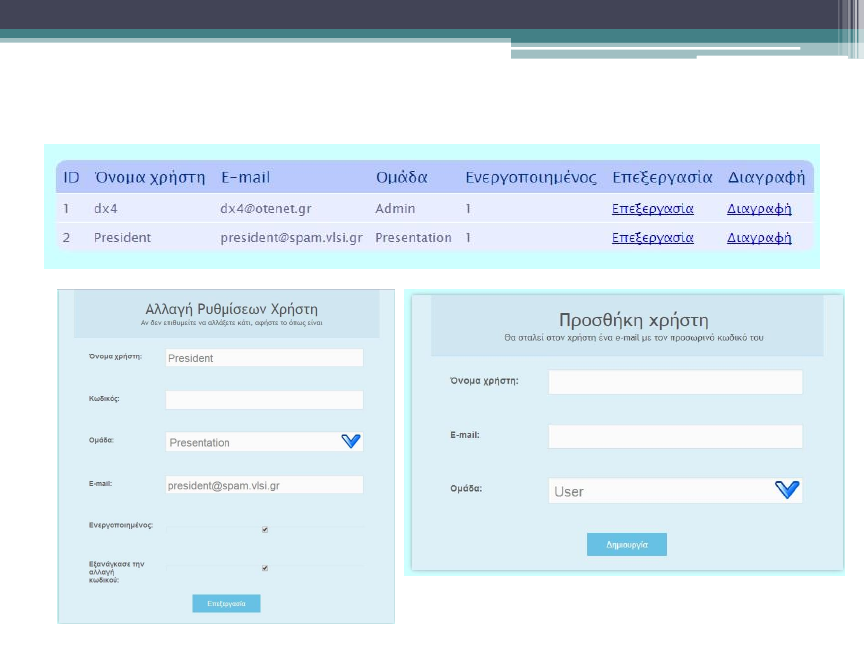Click the Διαγραφή link for user dx4

click(759, 209)
